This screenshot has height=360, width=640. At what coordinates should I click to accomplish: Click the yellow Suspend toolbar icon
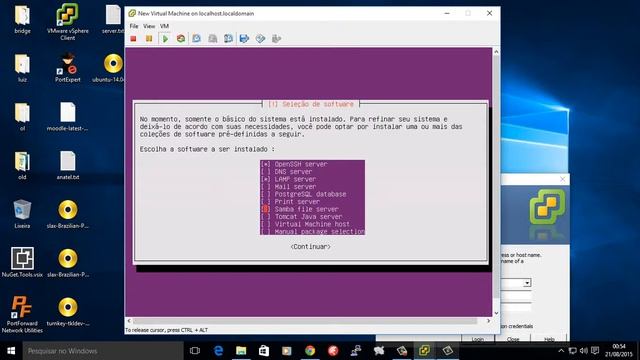coord(149,39)
